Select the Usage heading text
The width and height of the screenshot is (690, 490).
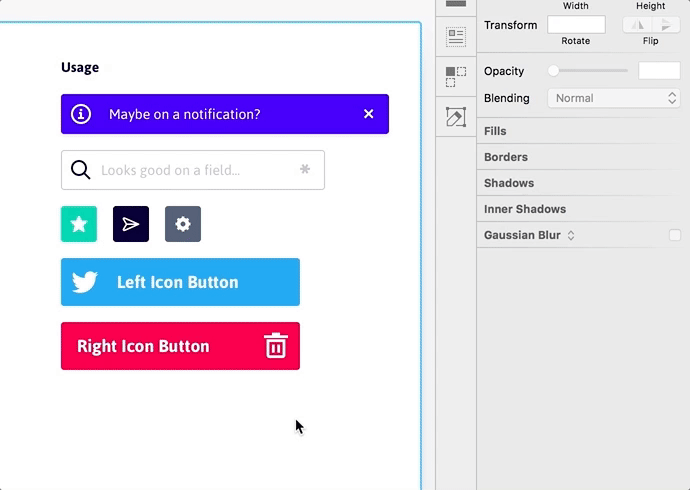pyautogui.click(x=80, y=67)
